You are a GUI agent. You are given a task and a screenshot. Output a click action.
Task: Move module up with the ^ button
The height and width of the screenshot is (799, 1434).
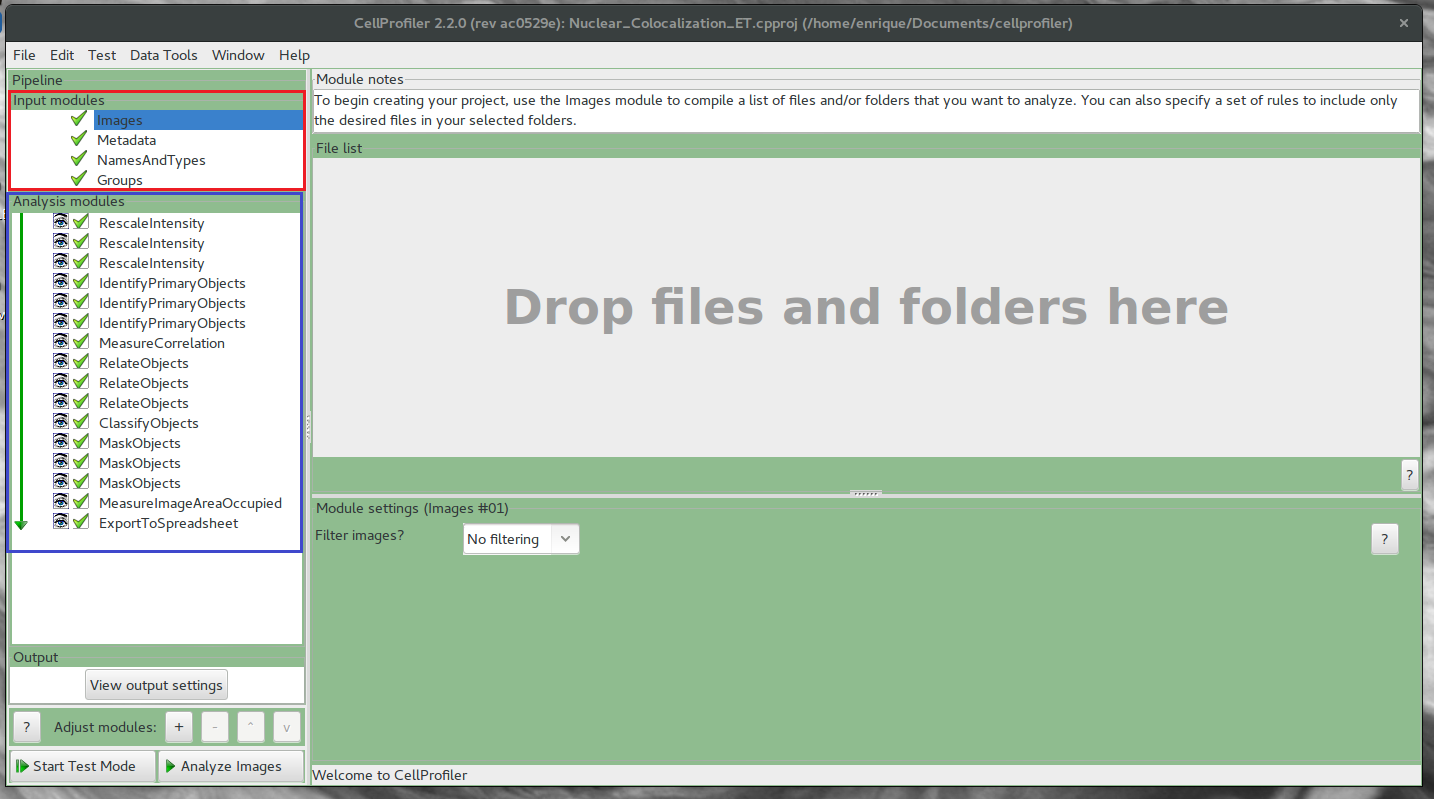(251, 727)
